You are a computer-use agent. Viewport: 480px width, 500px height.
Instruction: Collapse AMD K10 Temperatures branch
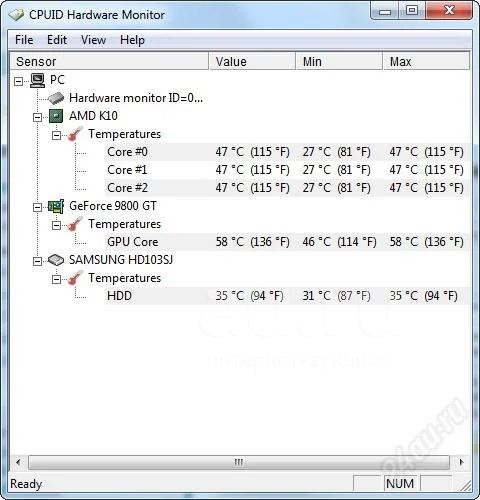click(x=56, y=135)
